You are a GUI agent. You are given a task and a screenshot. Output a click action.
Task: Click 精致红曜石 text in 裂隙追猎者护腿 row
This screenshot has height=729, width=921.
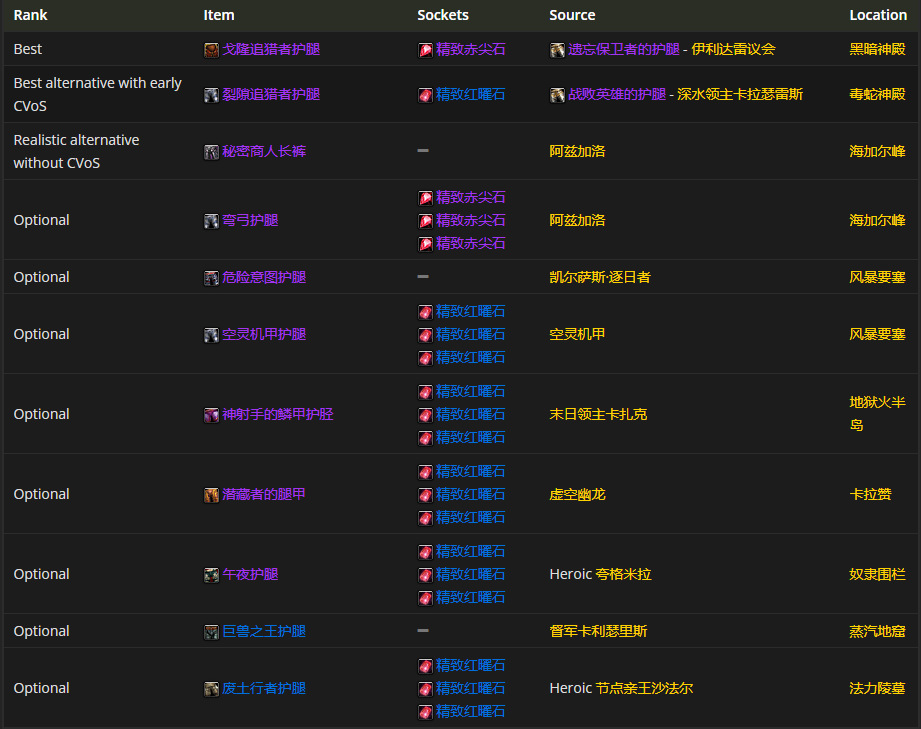(x=470, y=94)
